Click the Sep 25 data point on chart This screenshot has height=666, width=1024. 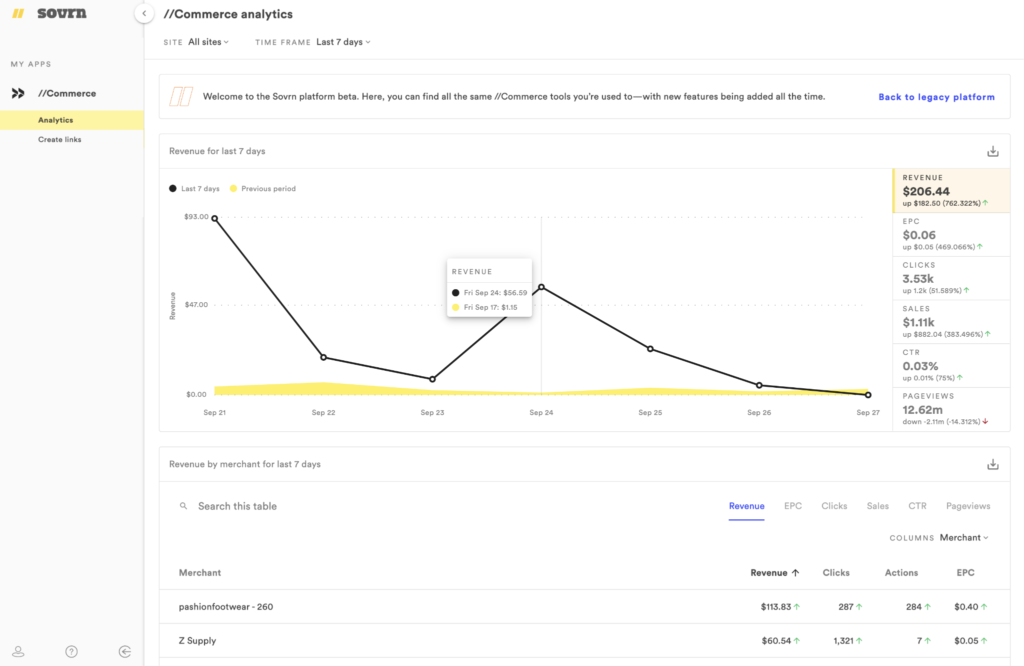point(650,349)
